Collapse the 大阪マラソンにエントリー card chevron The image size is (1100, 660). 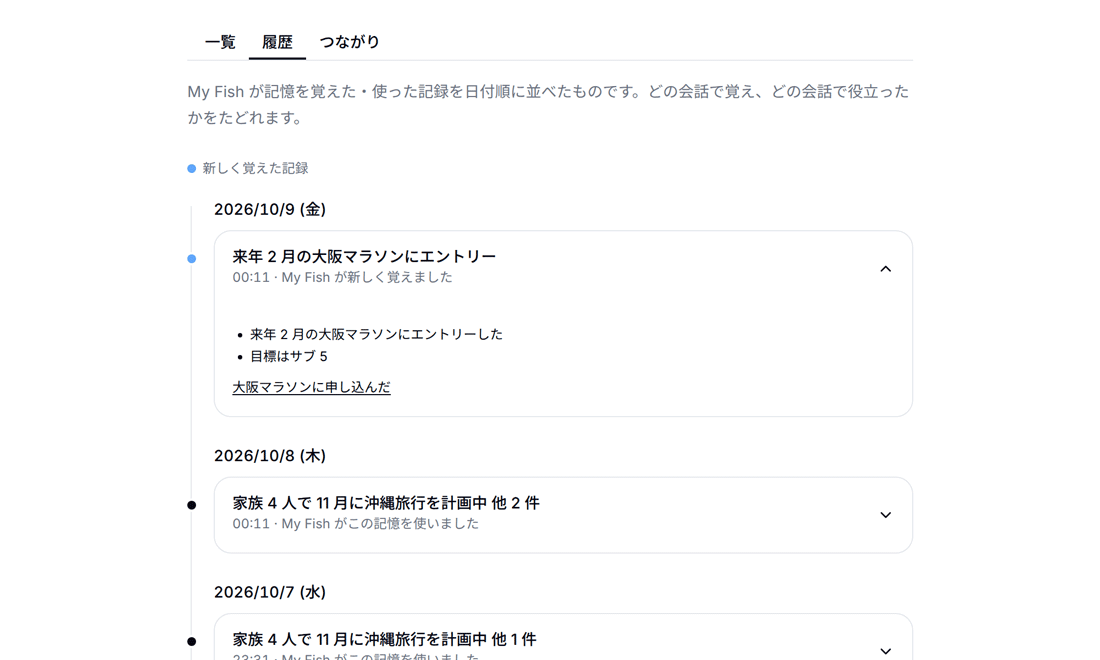coord(885,269)
